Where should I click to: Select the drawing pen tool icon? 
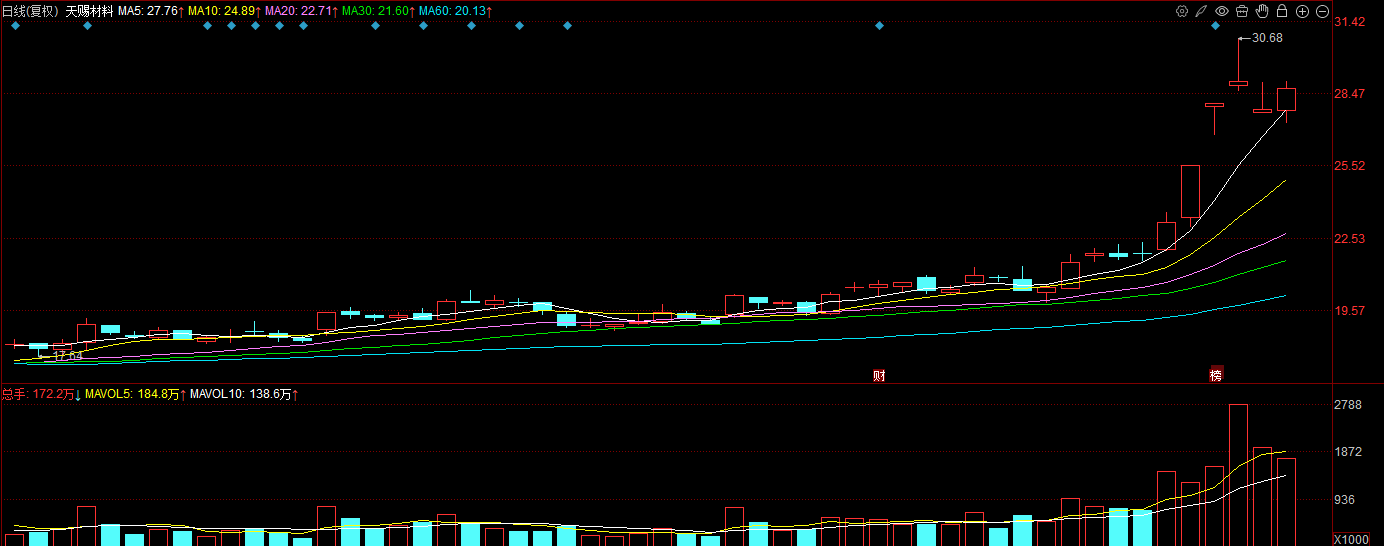click(x=1202, y=11)
